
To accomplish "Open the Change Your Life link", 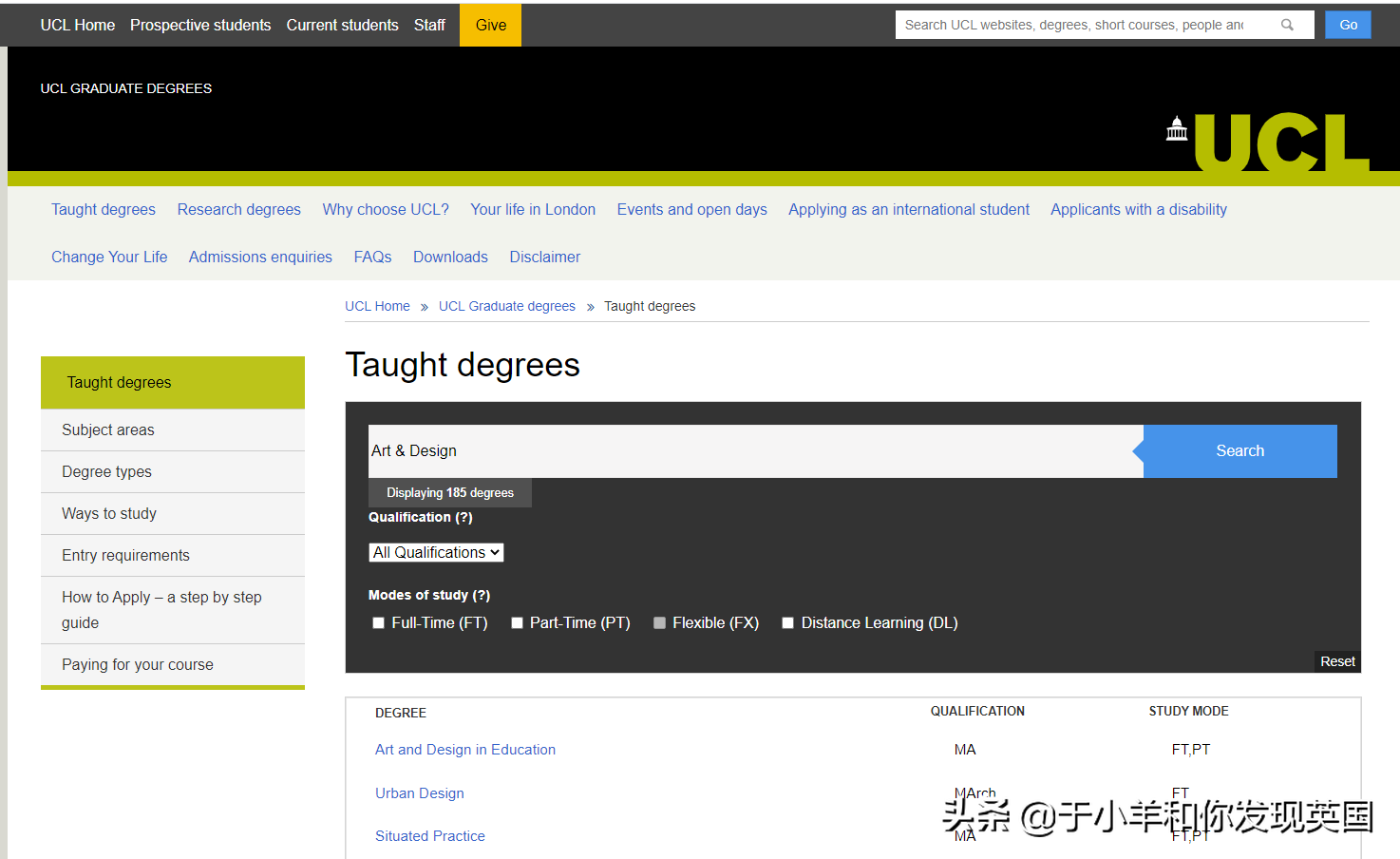I will [x=109, y=258].
